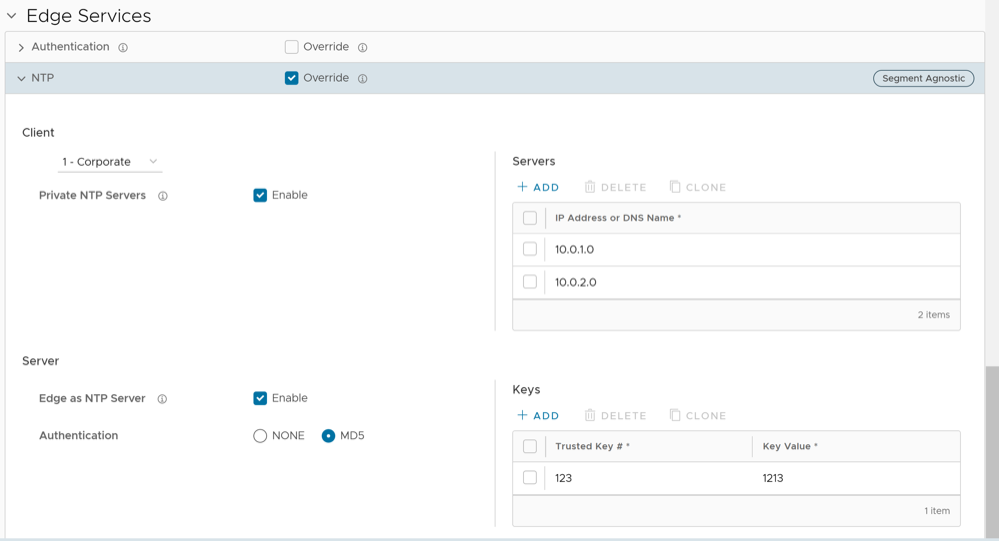999x541 pixels.
Task: Click the Clone icon under Keys
Action: tap(675, 415)
